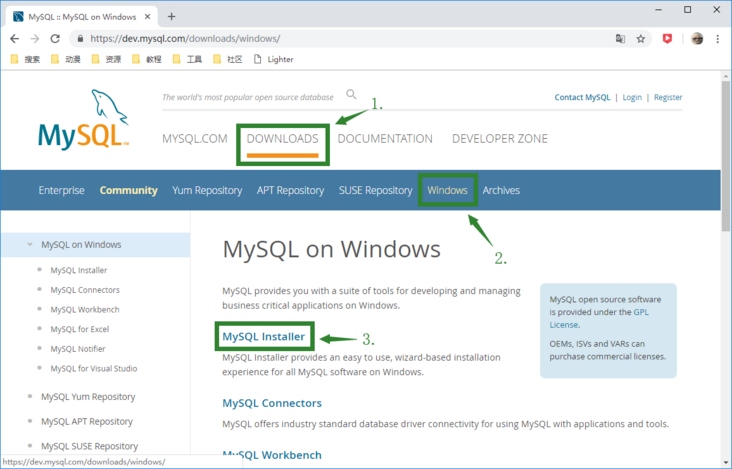
Task: Open the MySQL Connectors heading link
Action: click(272, 403)
